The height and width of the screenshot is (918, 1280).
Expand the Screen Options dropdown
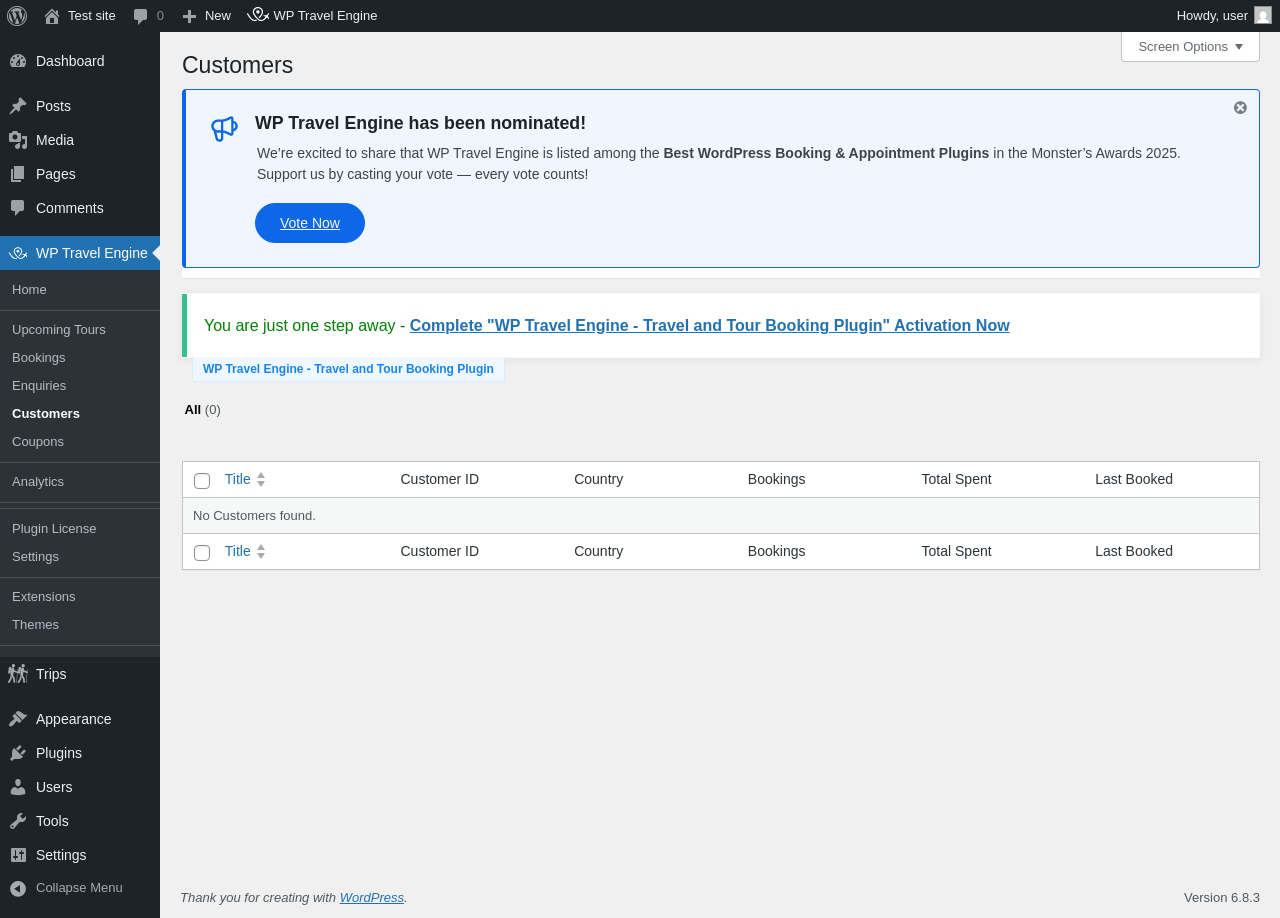(x=1190, y=47)
